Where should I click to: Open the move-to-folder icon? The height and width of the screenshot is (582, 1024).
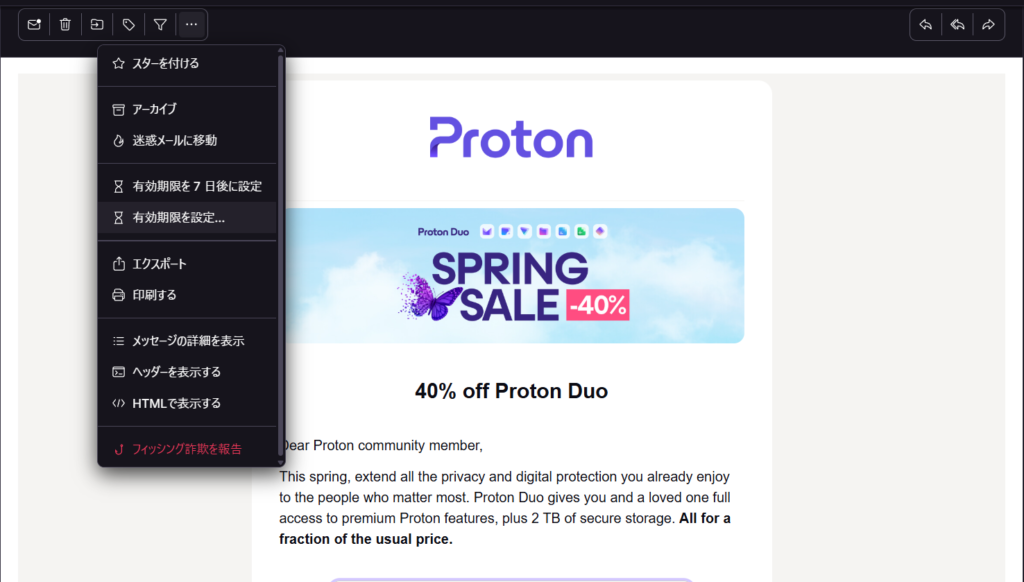click(x=97, y=24)
